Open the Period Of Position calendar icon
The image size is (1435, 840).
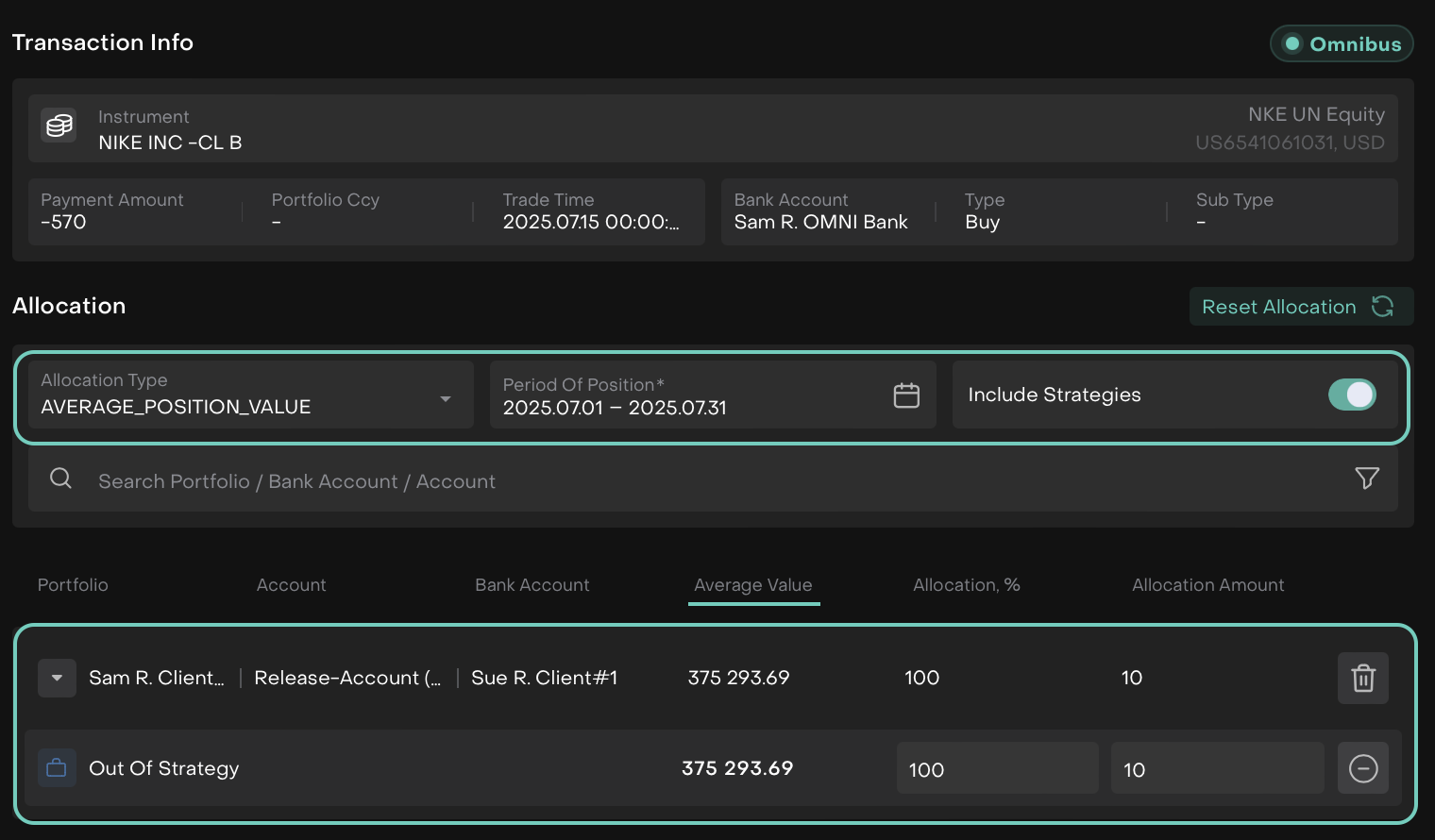click(905, 395)
